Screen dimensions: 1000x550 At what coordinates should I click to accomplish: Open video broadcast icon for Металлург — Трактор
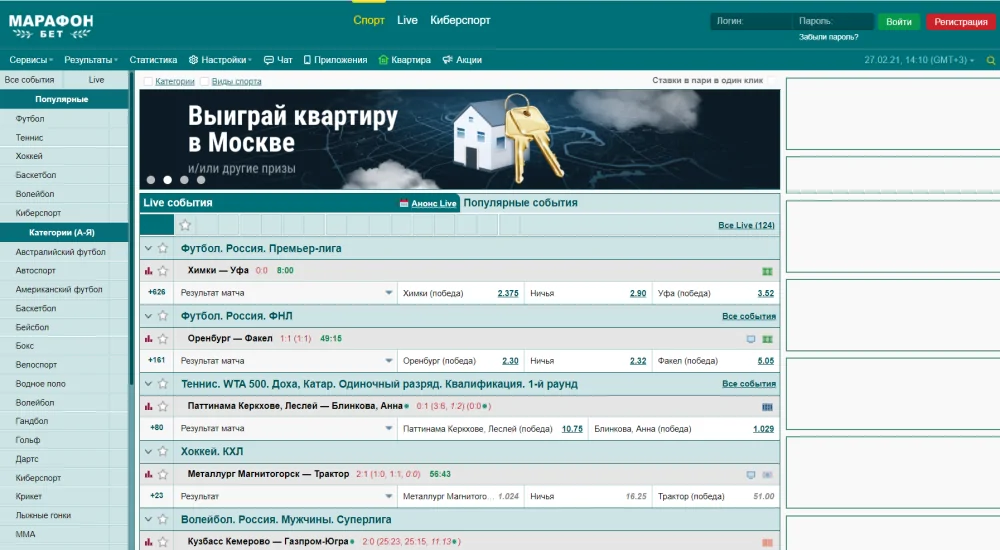751,475
